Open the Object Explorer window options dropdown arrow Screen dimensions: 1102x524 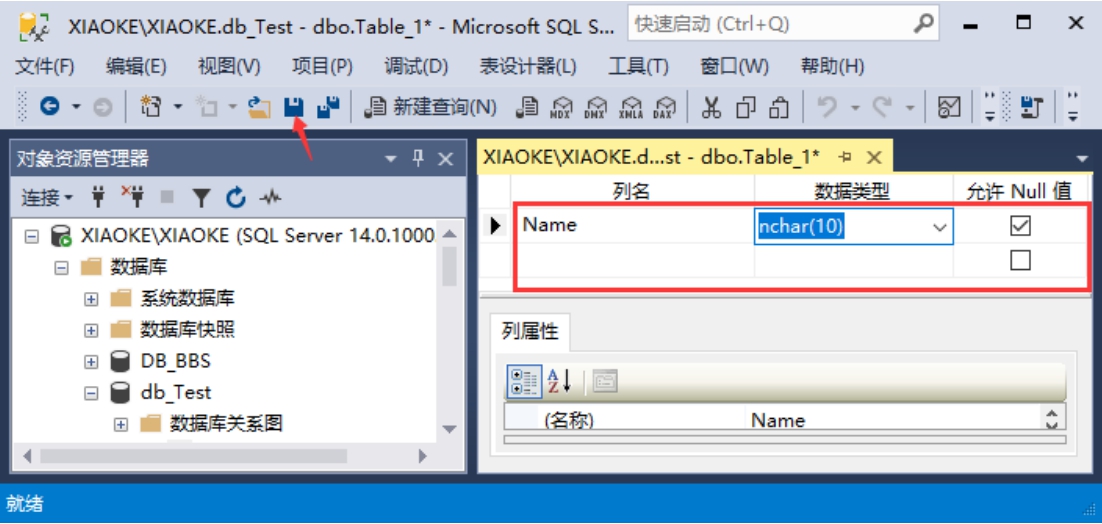click(x=391, y=159)
